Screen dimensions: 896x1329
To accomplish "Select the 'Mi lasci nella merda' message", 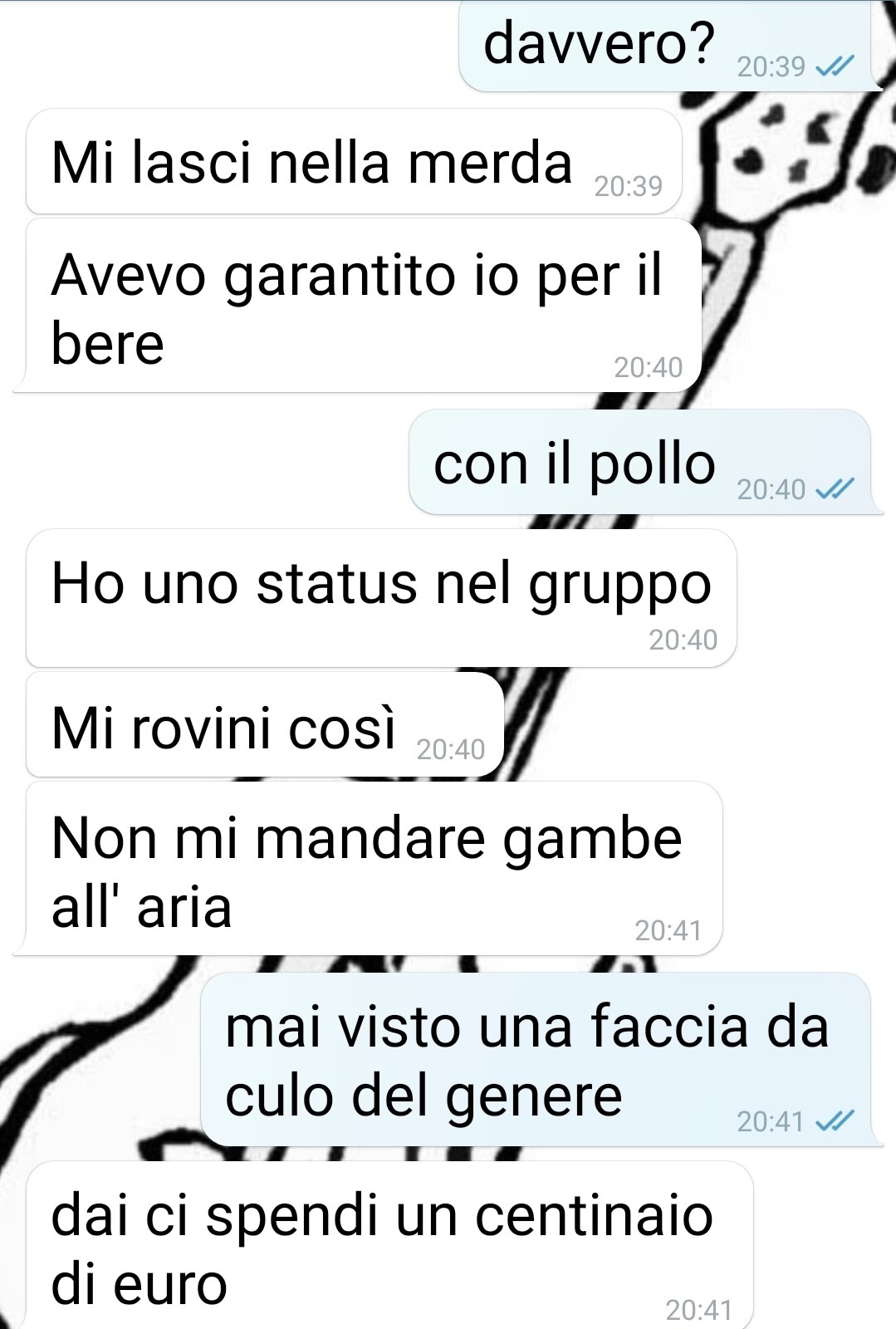I will 354,161.
